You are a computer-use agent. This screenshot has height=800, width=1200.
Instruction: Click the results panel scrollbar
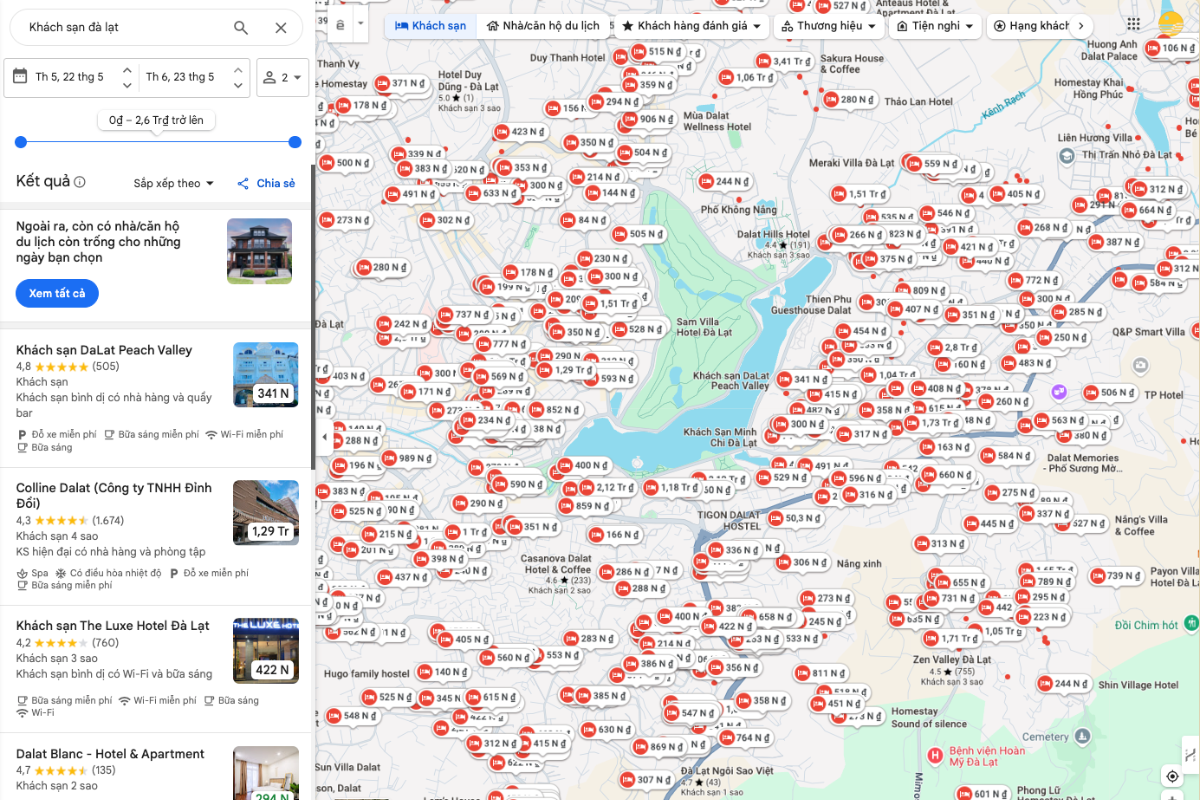pos(312,316)
